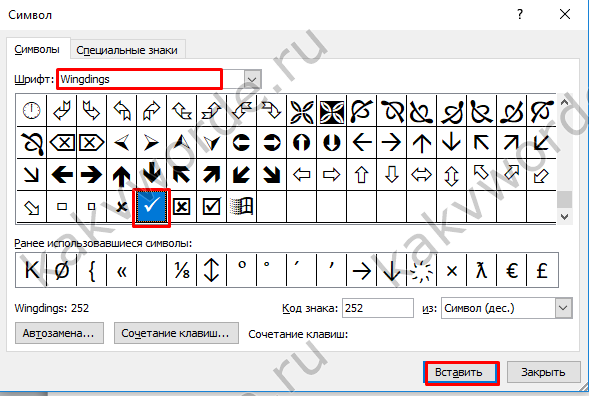Select the black circle with up arrow symbol
Image resolution: width=589 pixels, height=396 pixels.
pos(302,143)
